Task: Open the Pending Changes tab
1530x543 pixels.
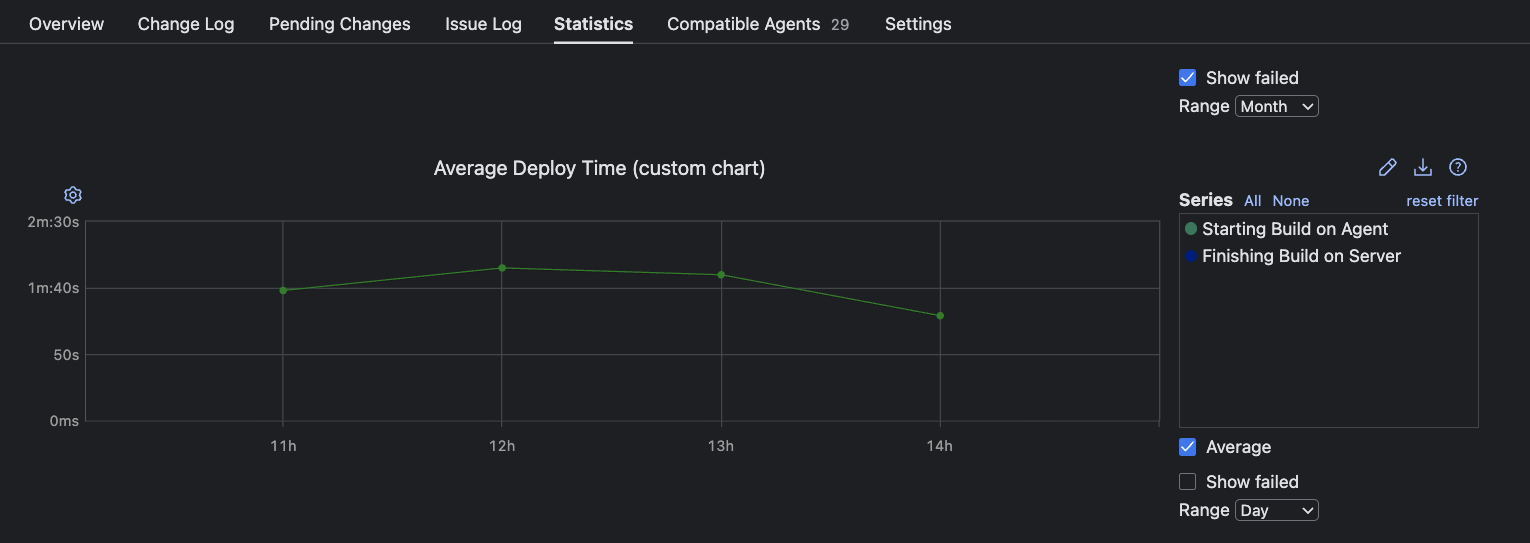Action: [340, 24]
